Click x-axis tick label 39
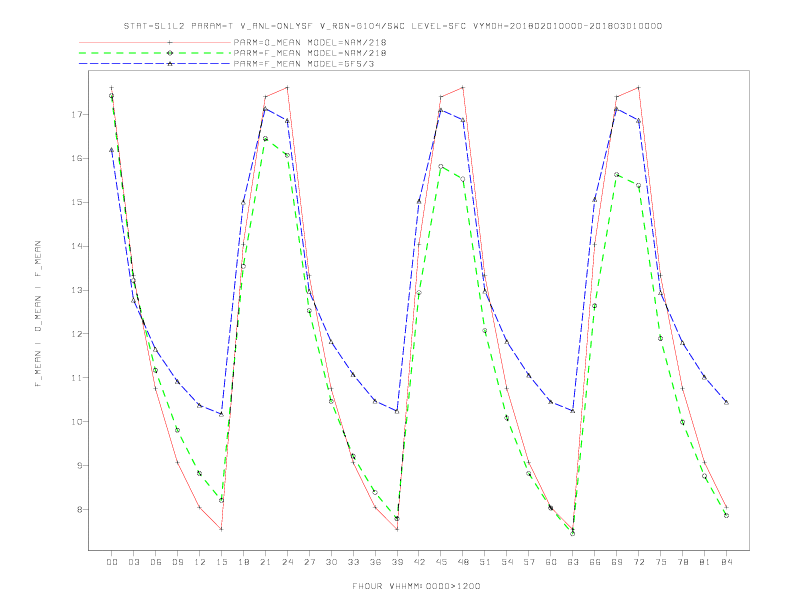 click(x=397, y=562)
